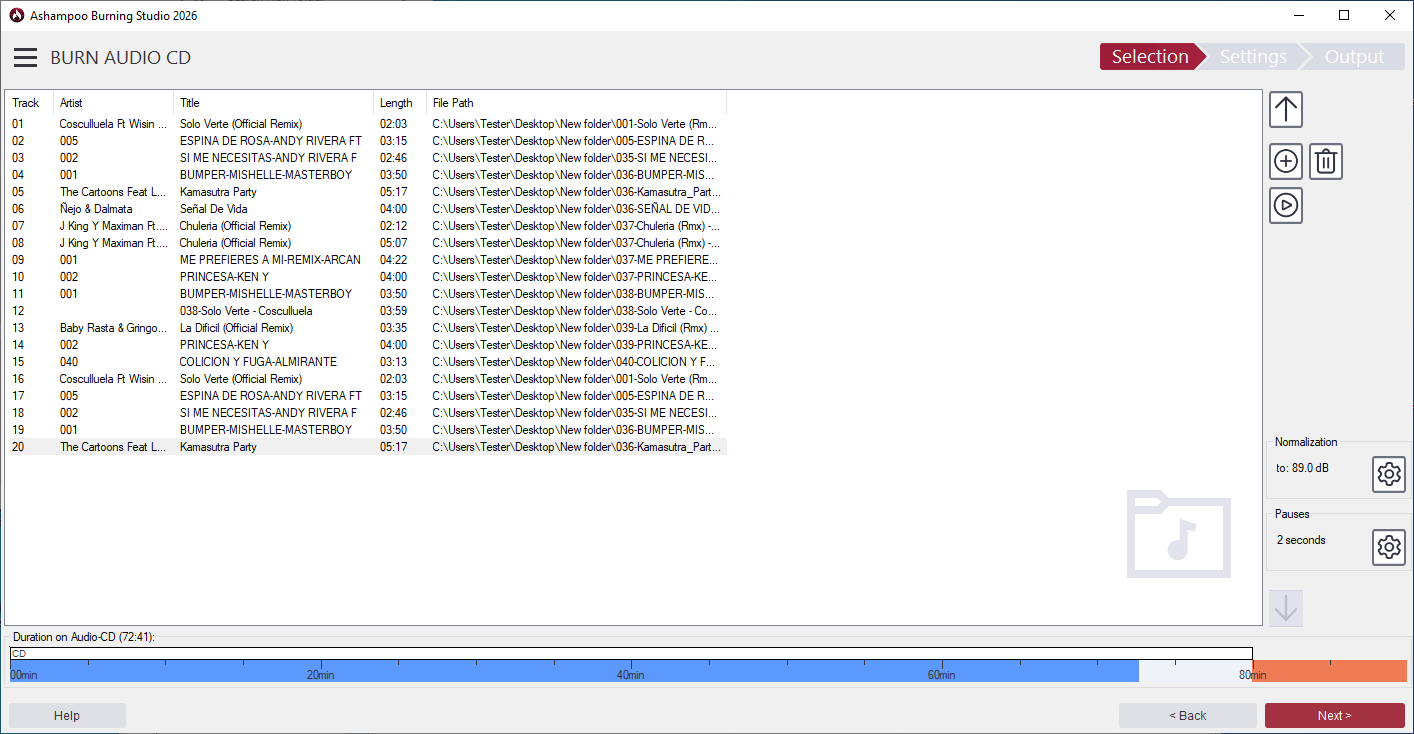This screenshot has width=1414, height=734.
Task: Delete the selected track using the trash icon
Action: [x=1325, y=161]
